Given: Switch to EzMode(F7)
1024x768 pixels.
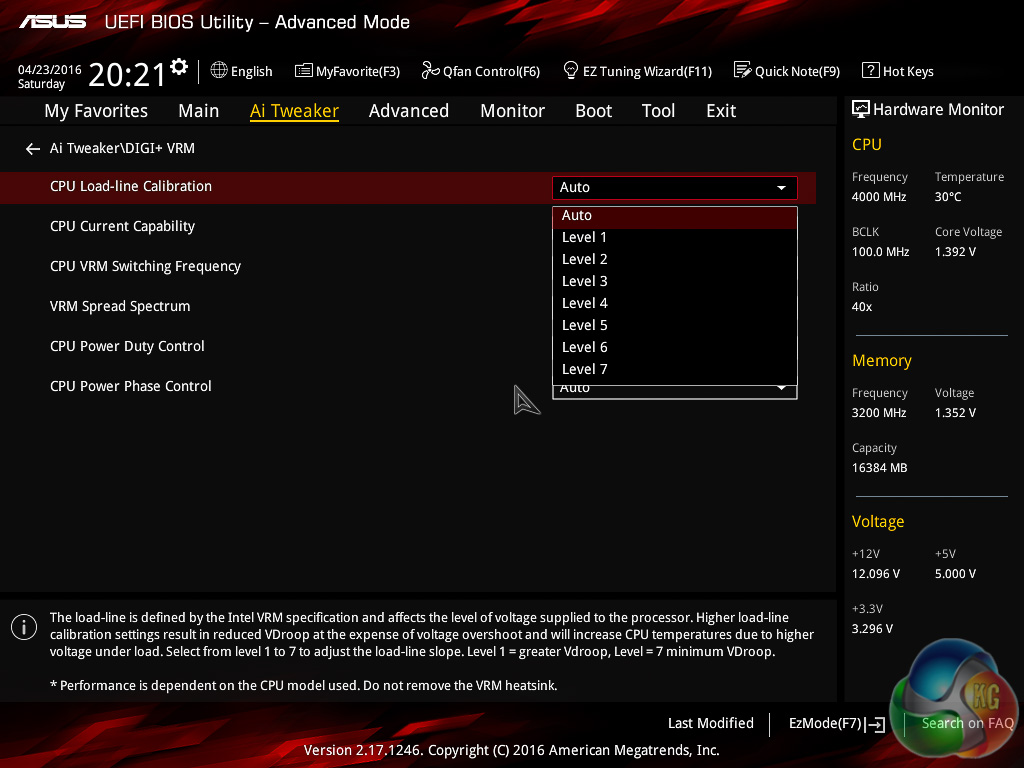Looking at the screenshot, I should pos(836,723).
